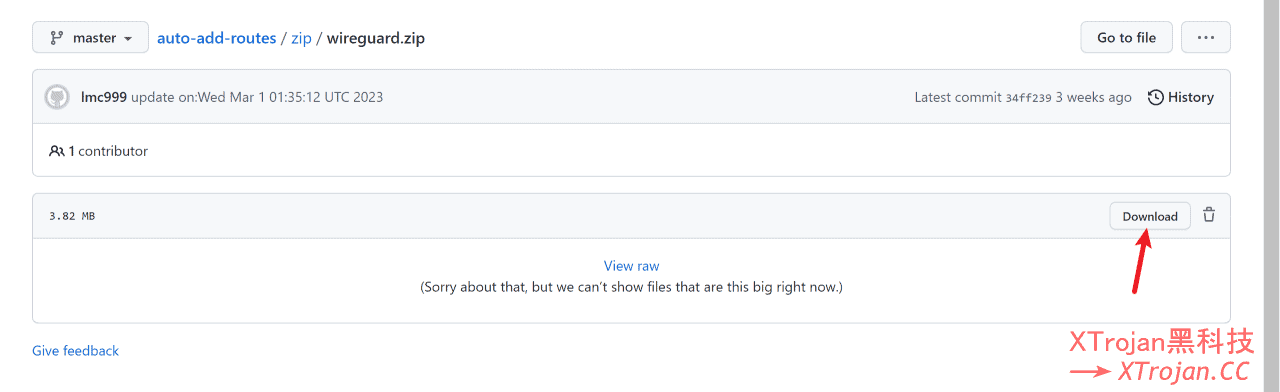
Task: Click the git branch icon on master button
Action: [56, 38]
